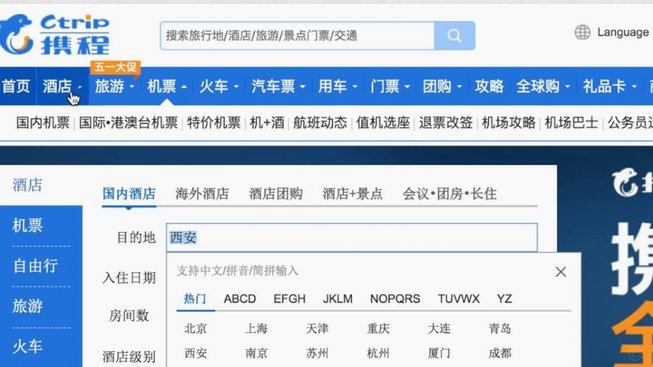Open the 航班动态 submenu link
The image size is (653, 367).
click(x=320, y=123)
